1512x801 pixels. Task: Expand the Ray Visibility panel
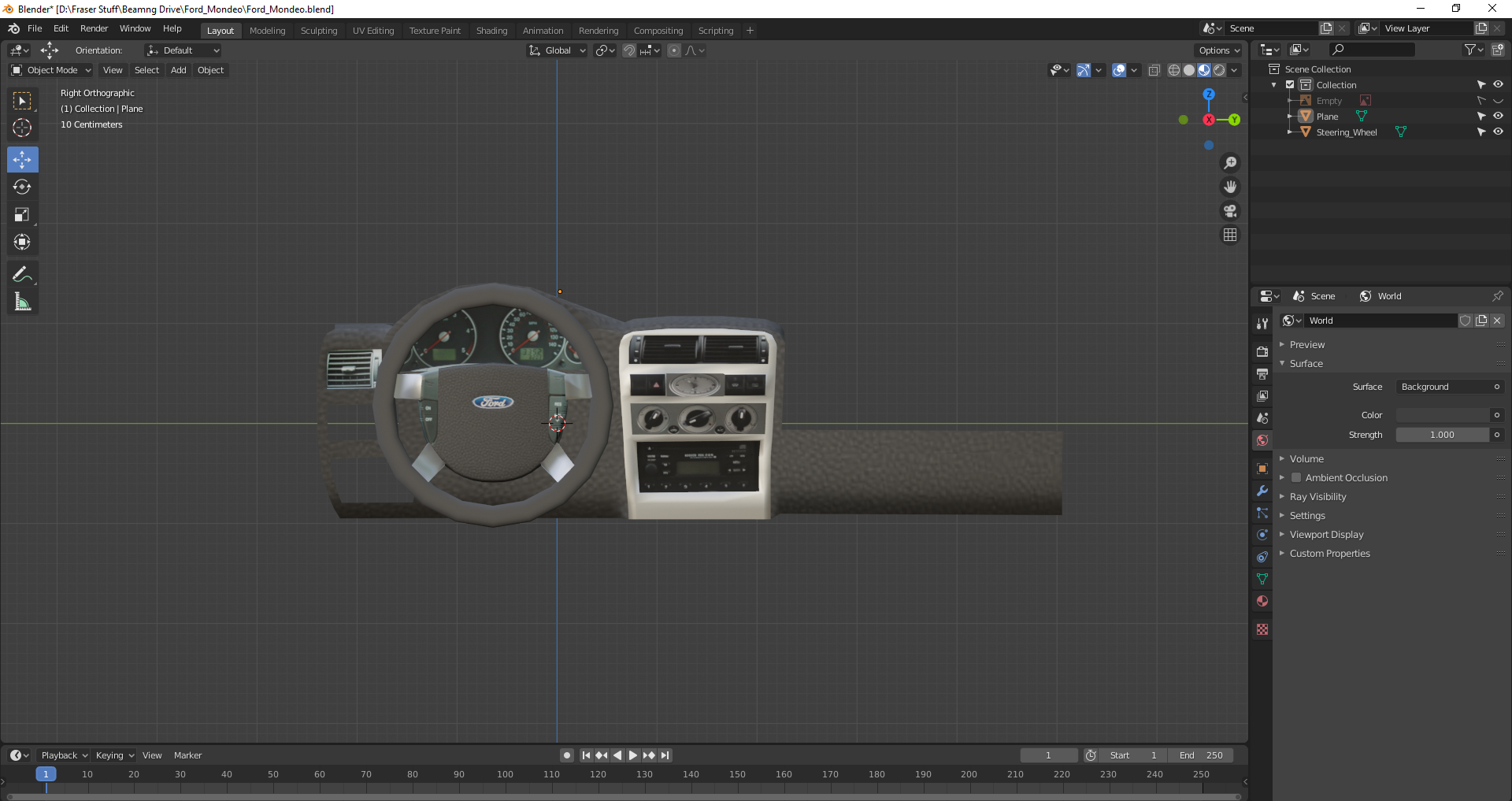point(1317,497)
